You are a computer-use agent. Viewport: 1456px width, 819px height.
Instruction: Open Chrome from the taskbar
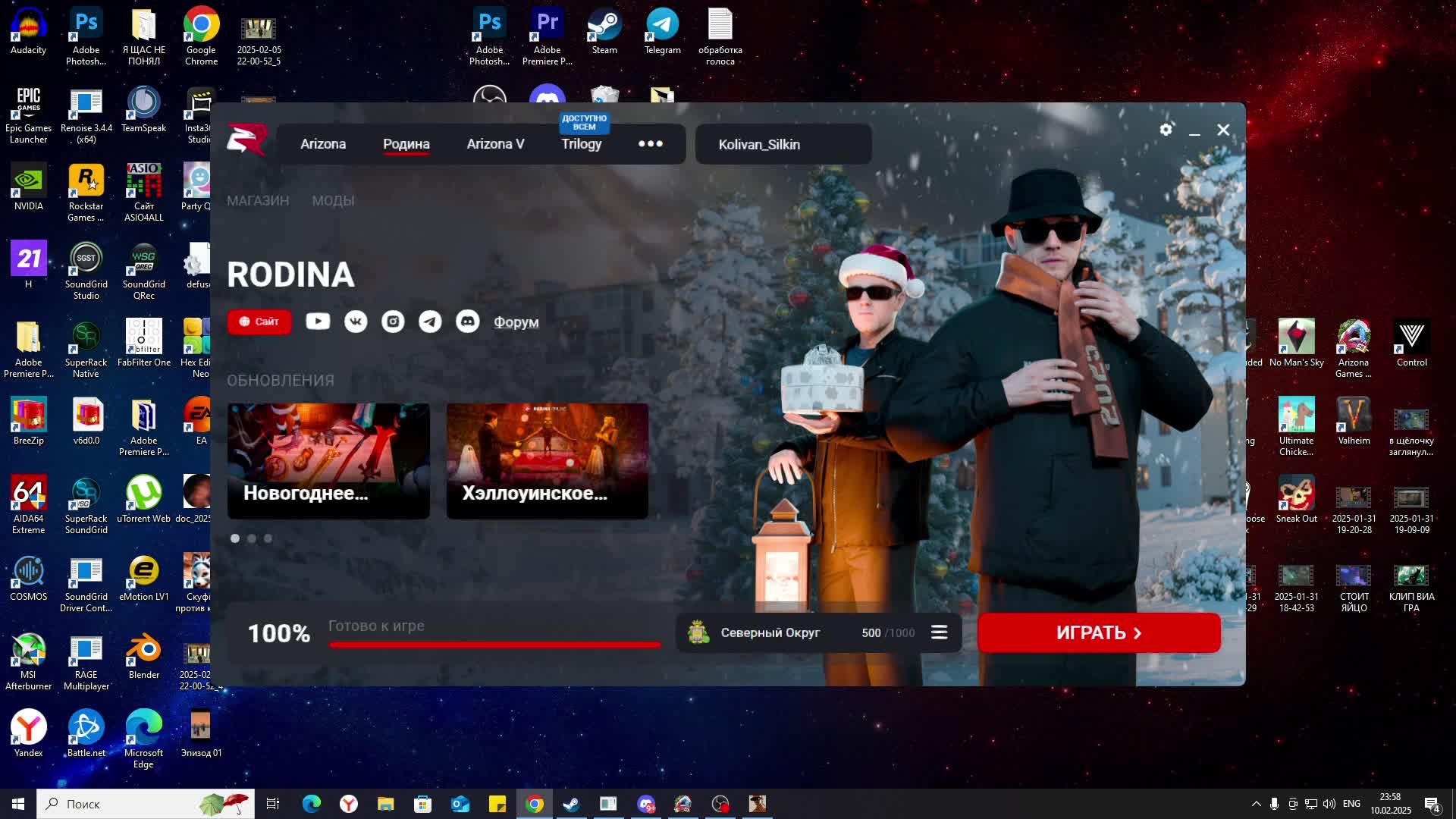[535, 804]
